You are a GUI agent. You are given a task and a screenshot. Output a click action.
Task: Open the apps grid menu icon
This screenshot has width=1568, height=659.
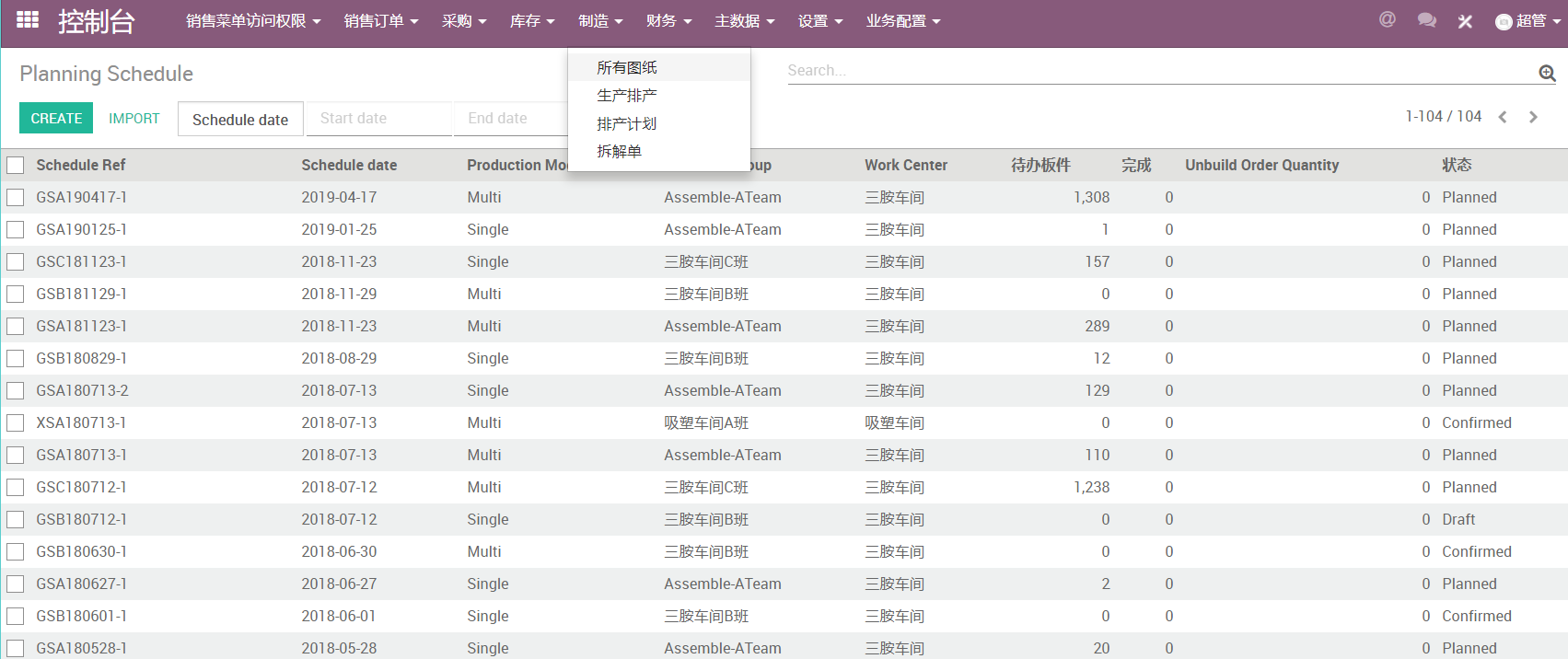(x=28, y=19)
